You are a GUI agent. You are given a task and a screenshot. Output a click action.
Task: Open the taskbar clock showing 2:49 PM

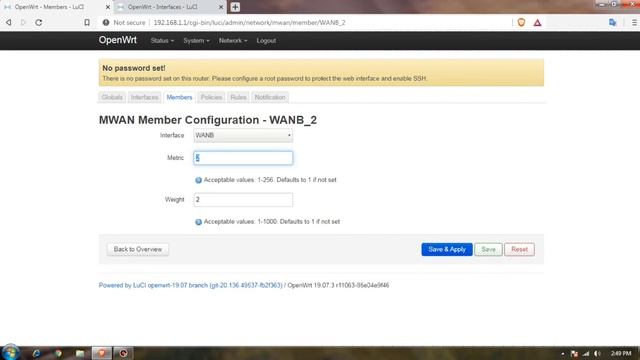(621, 353)
